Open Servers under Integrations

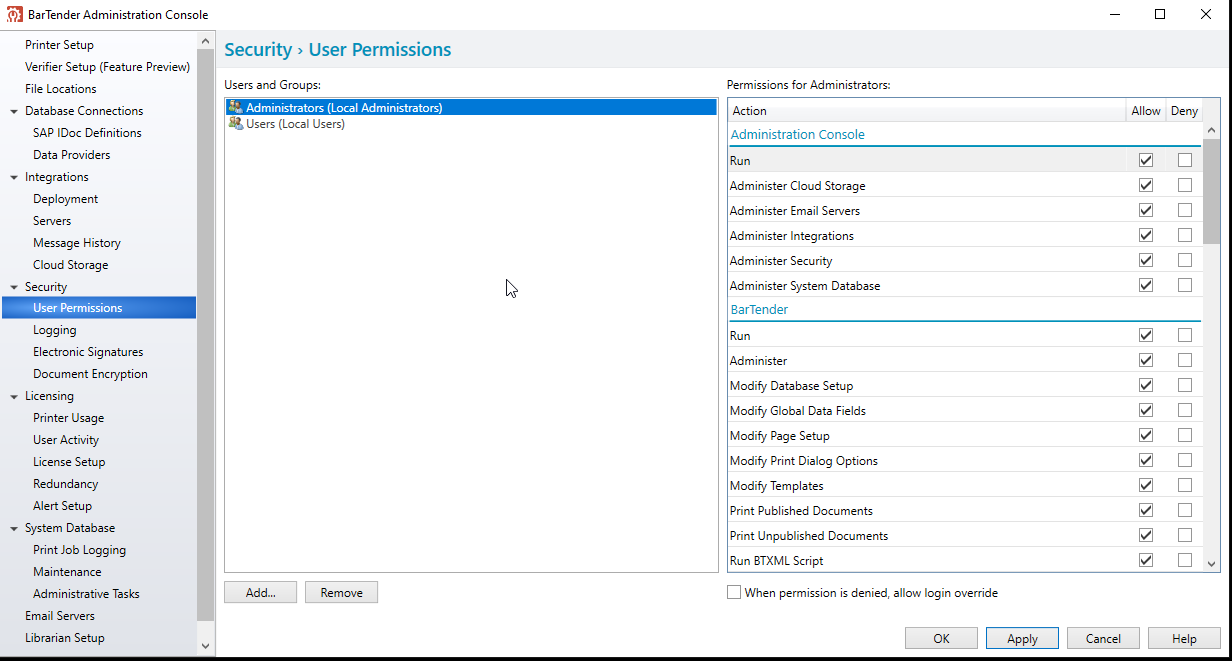coord(52,221)
